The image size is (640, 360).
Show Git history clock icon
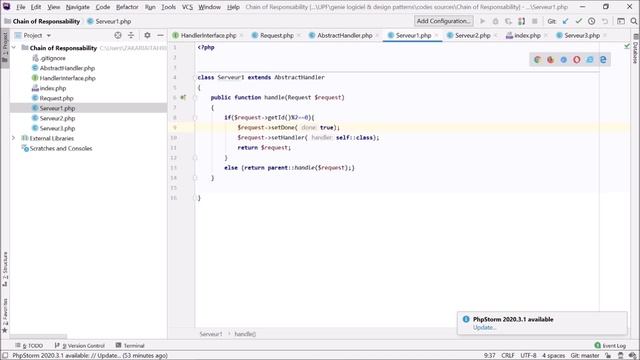[x=591, y=21]
